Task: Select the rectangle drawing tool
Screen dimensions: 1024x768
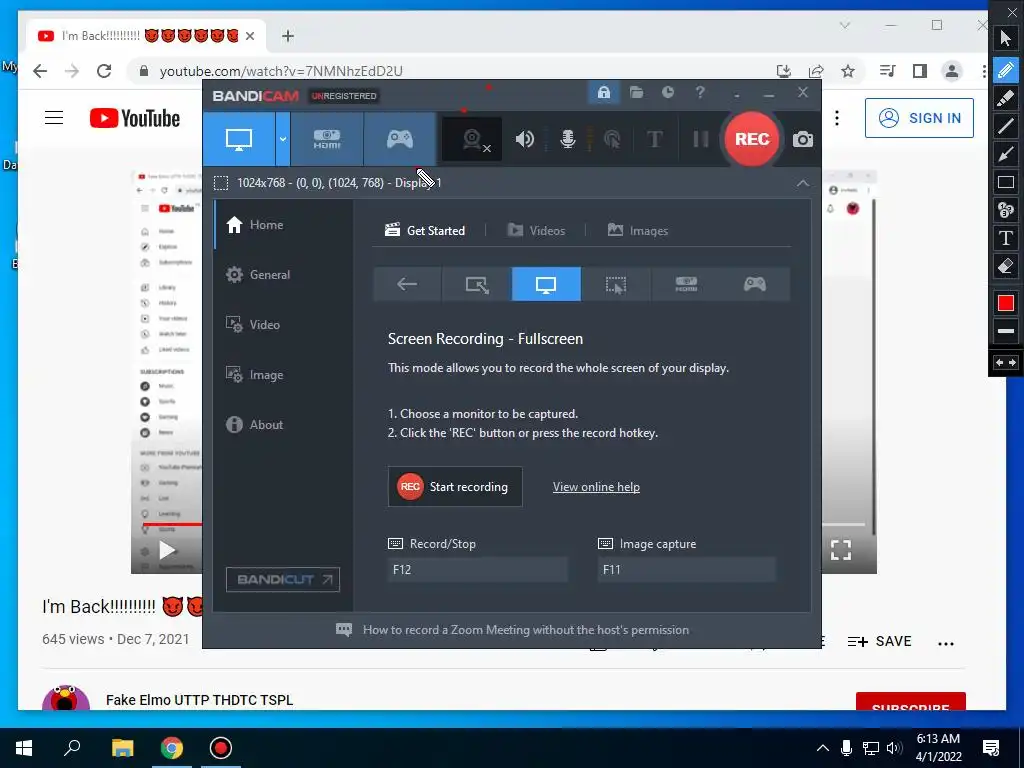Action: (x=1006, y=182)
